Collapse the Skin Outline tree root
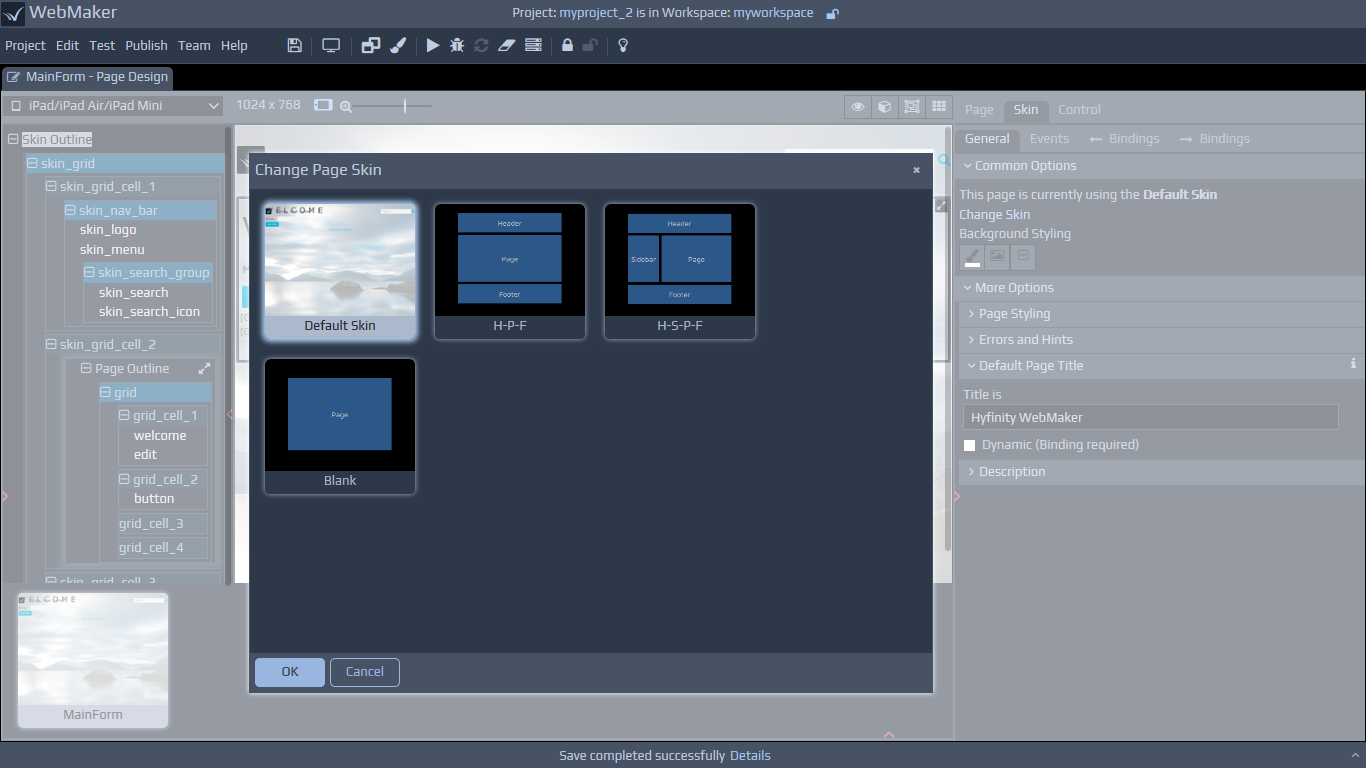The width and height of the screenshot is (1366, 768). 13,140
